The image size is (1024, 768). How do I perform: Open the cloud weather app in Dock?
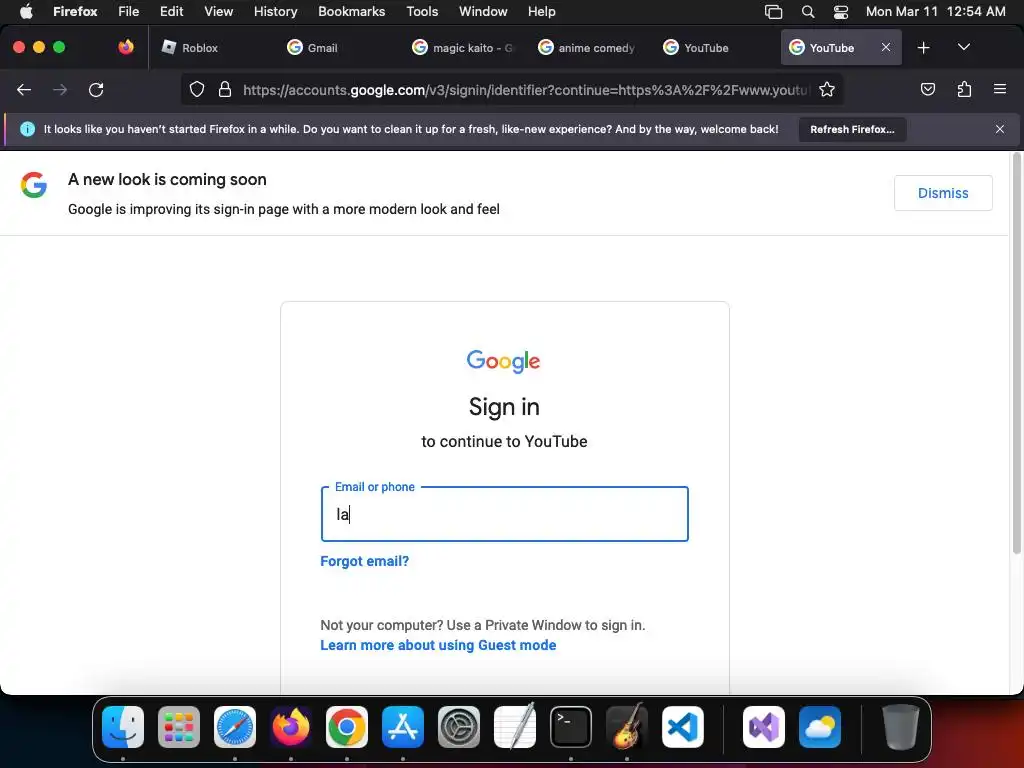(x=820, y=727)
